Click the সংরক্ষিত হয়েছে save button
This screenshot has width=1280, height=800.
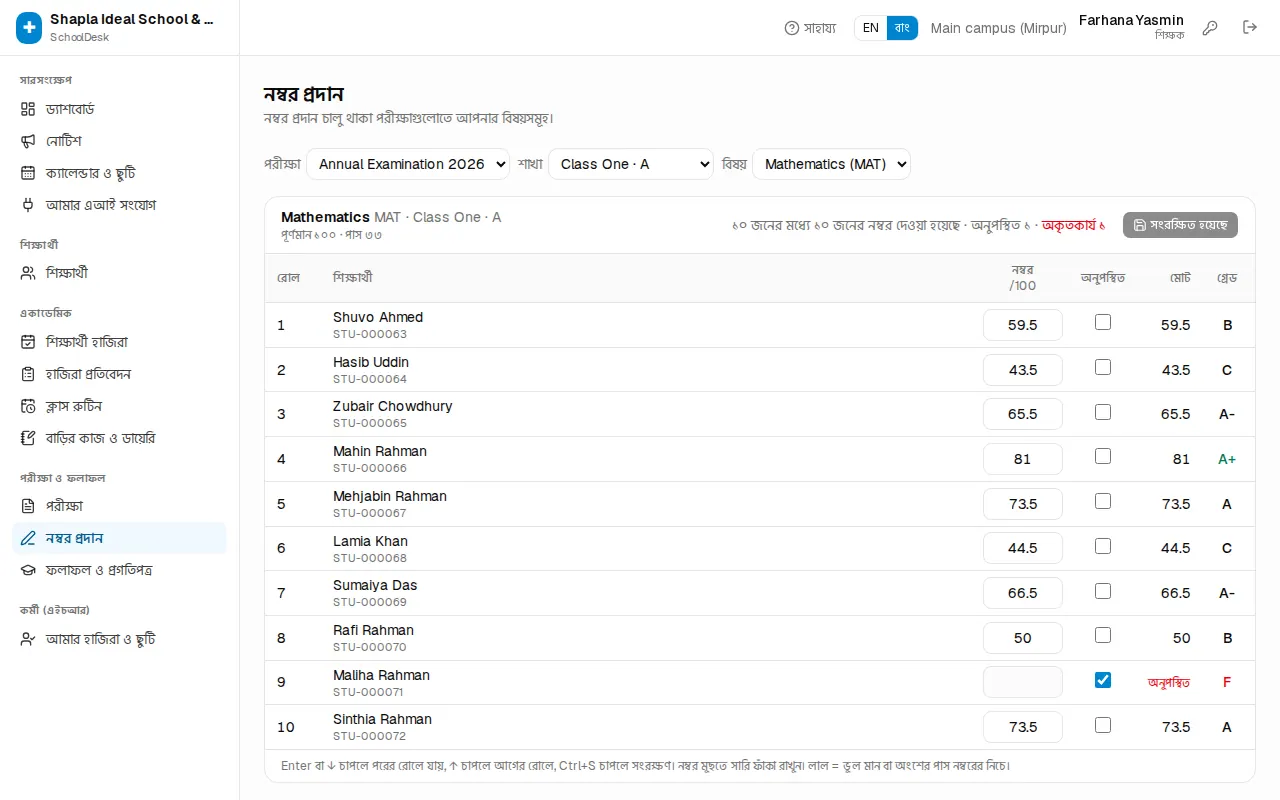pyautogui.click(x=1180, y=225)
